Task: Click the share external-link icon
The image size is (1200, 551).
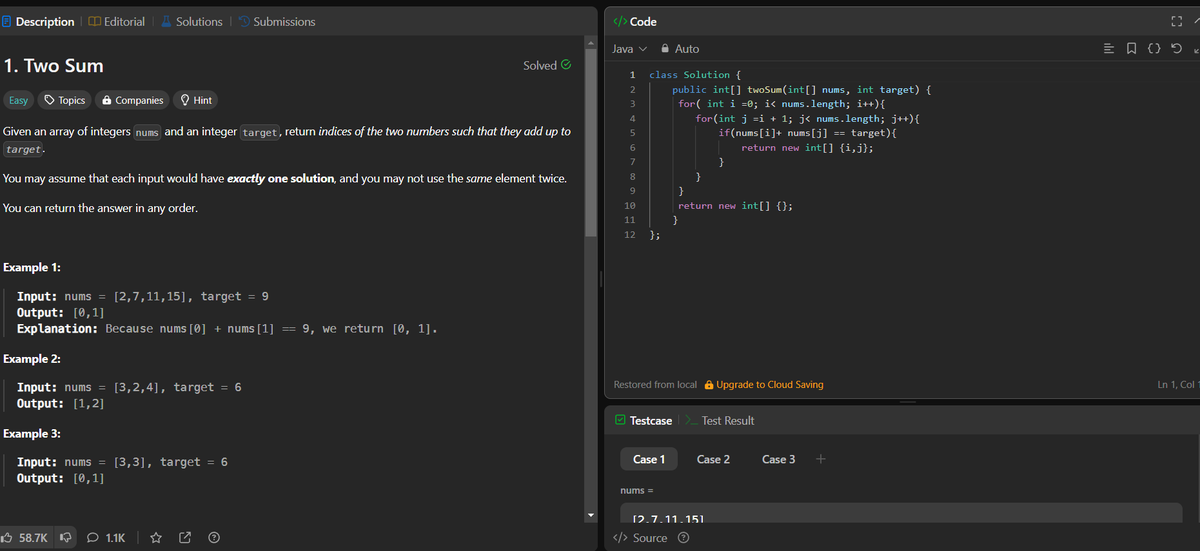Action: pos(185,538)
